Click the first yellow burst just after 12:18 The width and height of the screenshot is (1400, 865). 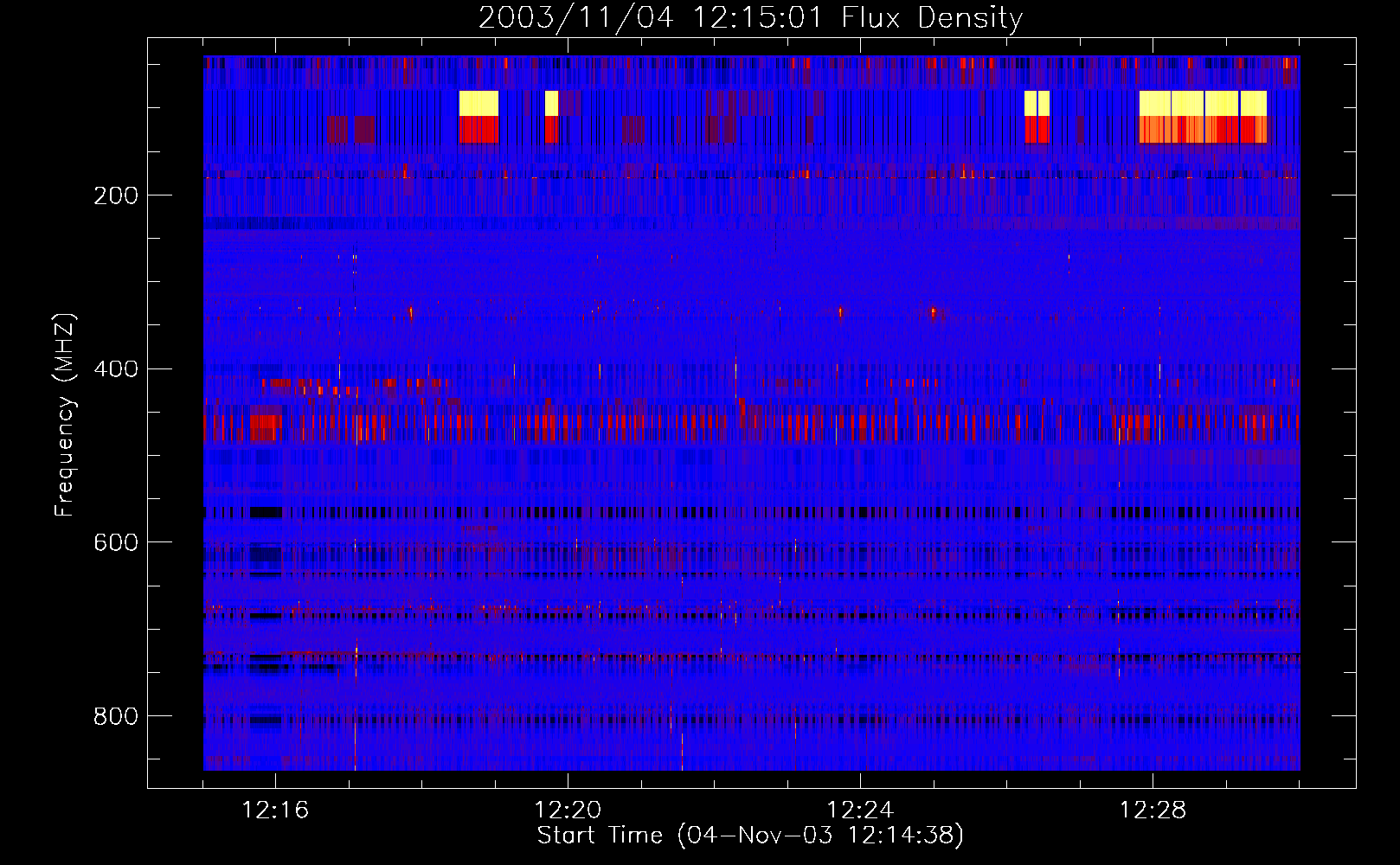pos(478,103)
